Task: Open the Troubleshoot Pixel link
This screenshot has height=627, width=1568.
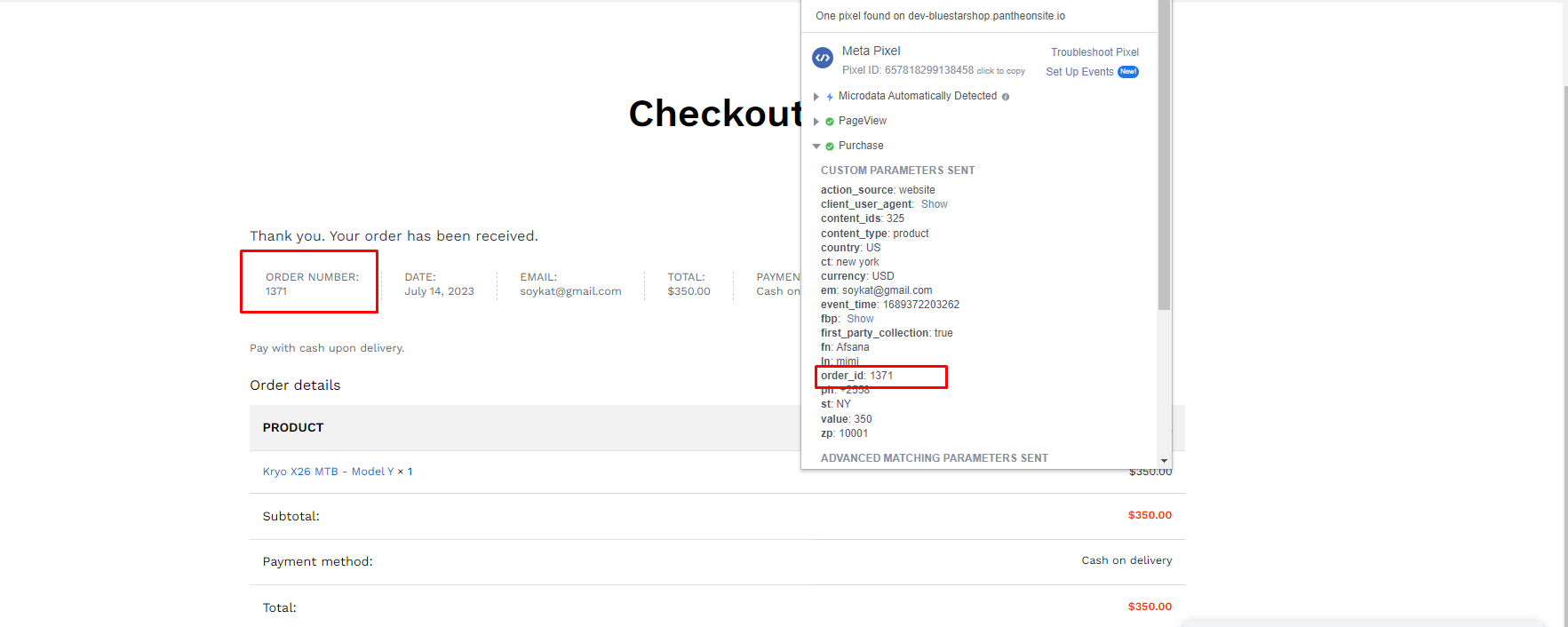Action: click(x=1094, y=52)
